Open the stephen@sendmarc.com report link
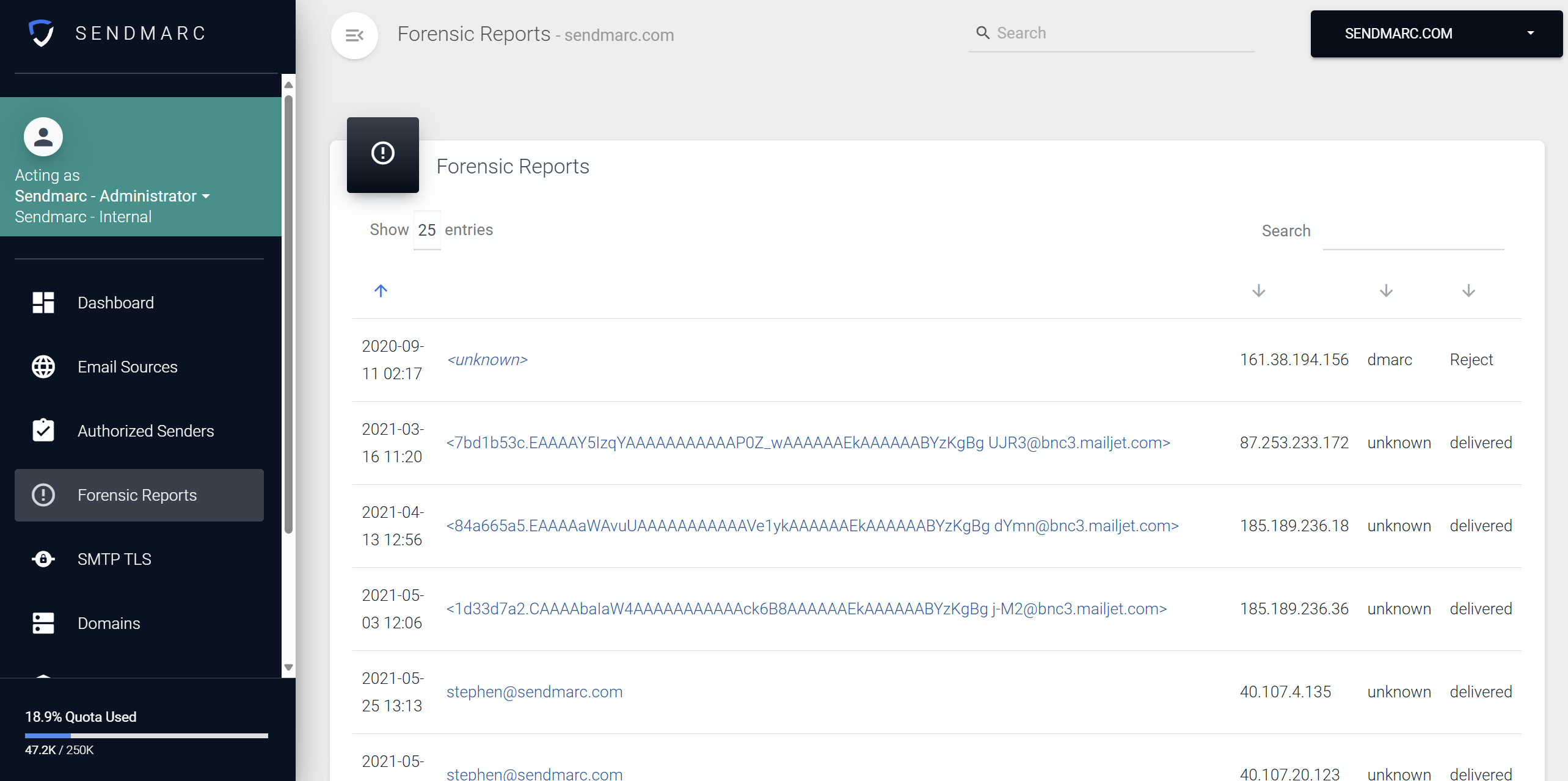The height and width of the screenshot is (781, 1568). click(534, 692)
